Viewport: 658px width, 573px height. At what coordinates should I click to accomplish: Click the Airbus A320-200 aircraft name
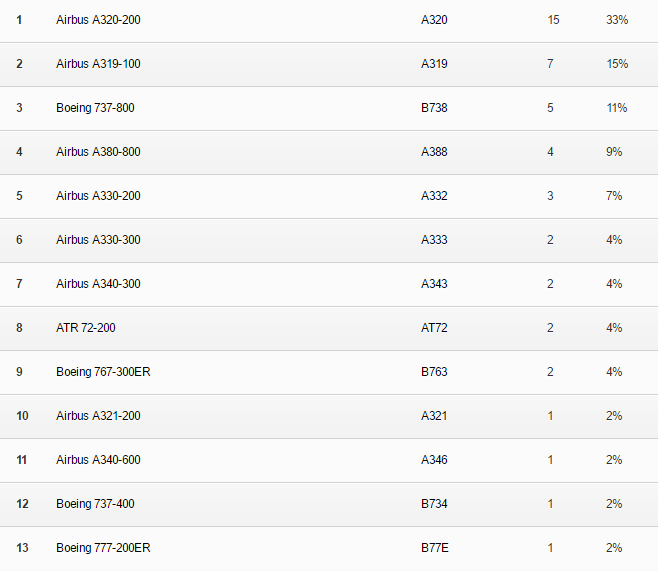pyautogui.click(x=98, y=20)
